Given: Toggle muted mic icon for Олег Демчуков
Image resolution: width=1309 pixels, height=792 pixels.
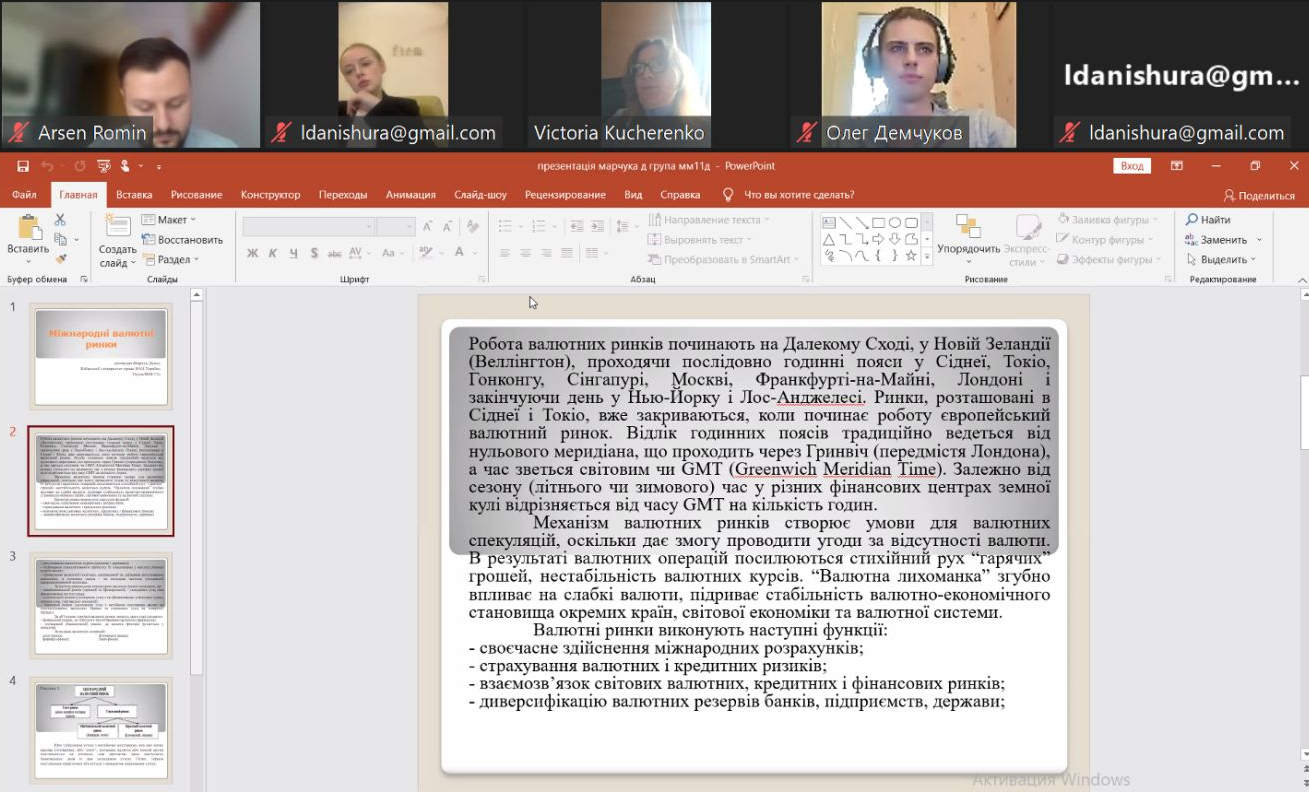Looking at the screenshot, I should click(x=806, y=133).
